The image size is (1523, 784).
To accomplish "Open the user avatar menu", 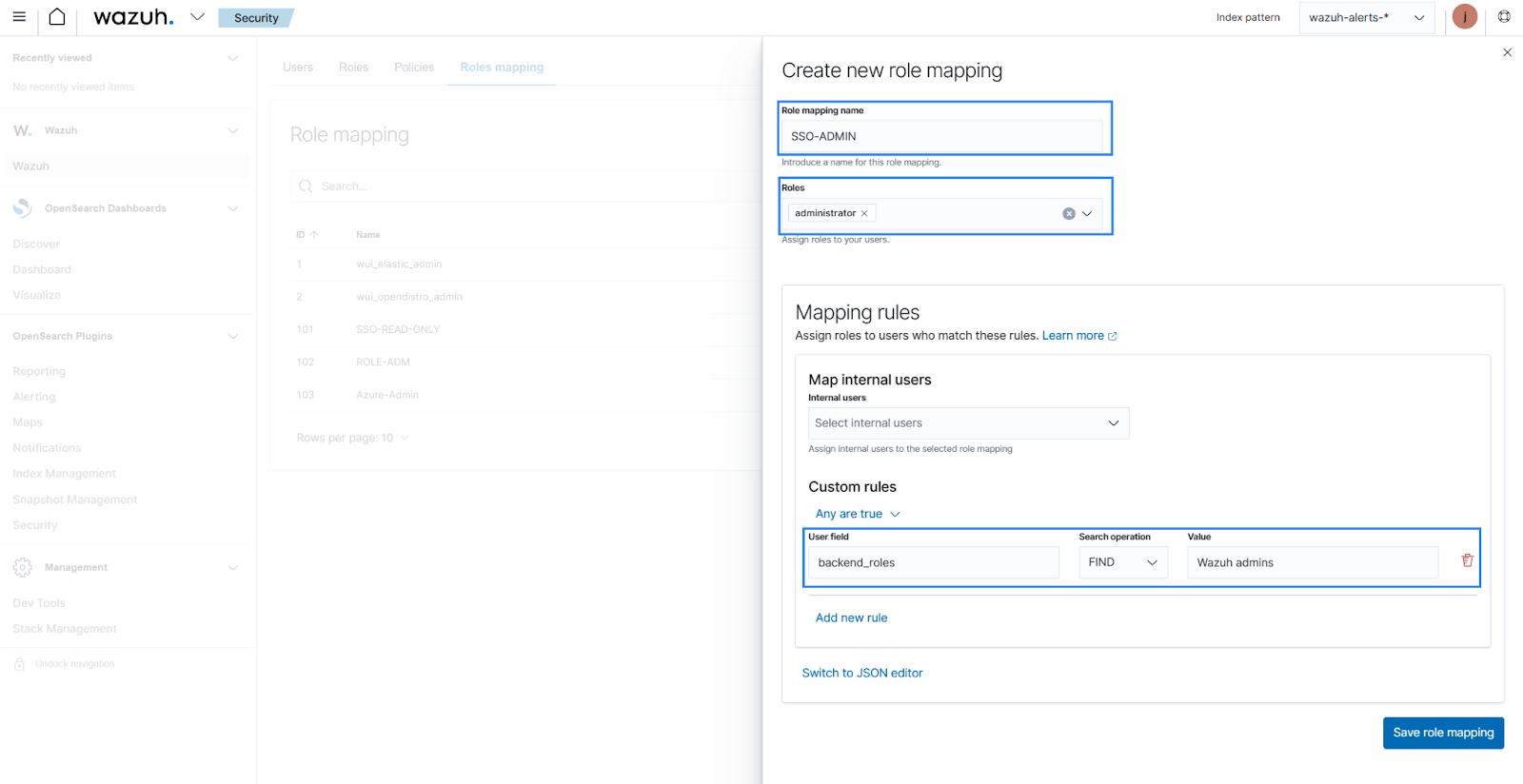I will [1464, 17].
